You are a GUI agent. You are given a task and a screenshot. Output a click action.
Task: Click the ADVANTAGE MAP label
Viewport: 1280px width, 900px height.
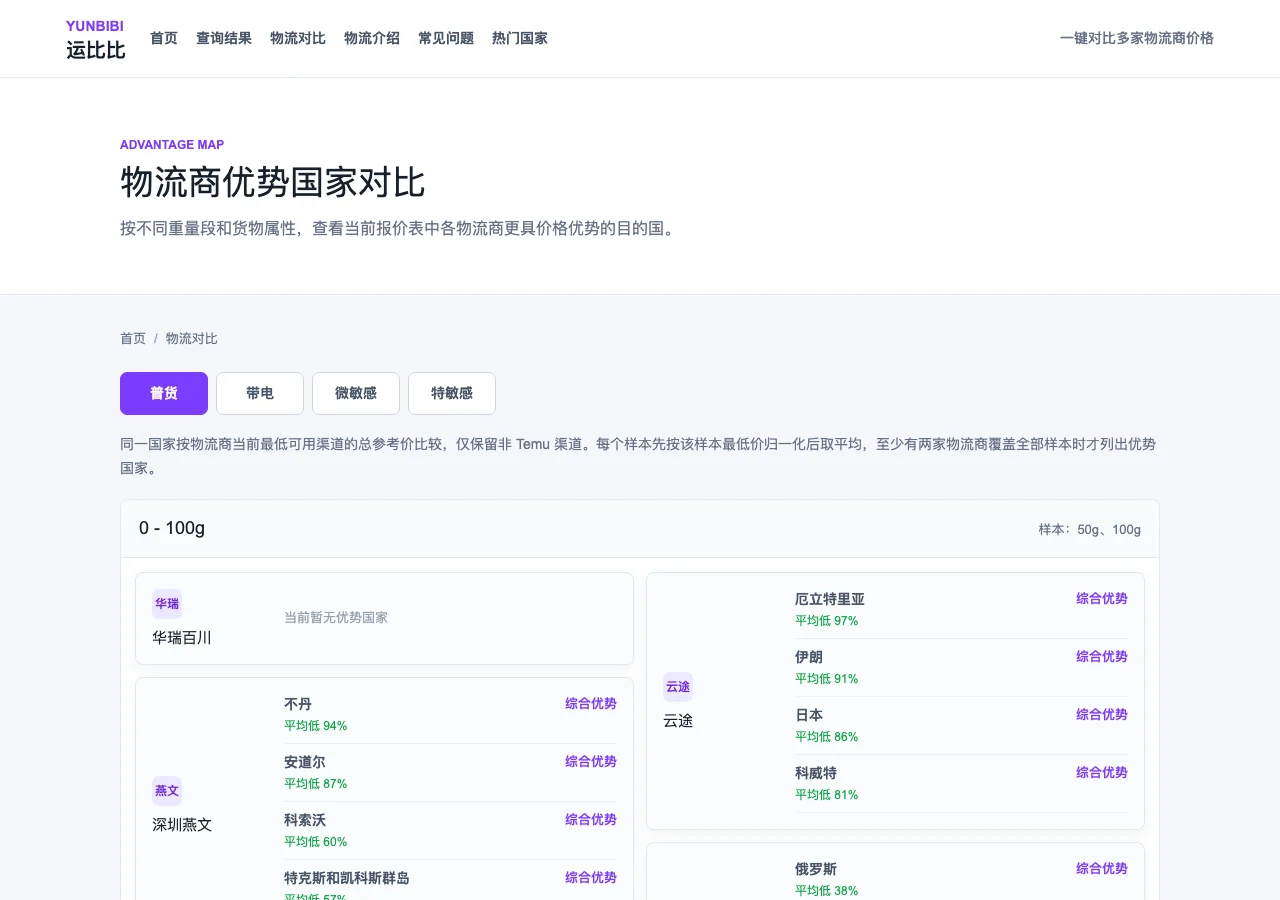[x=172, y=145]
